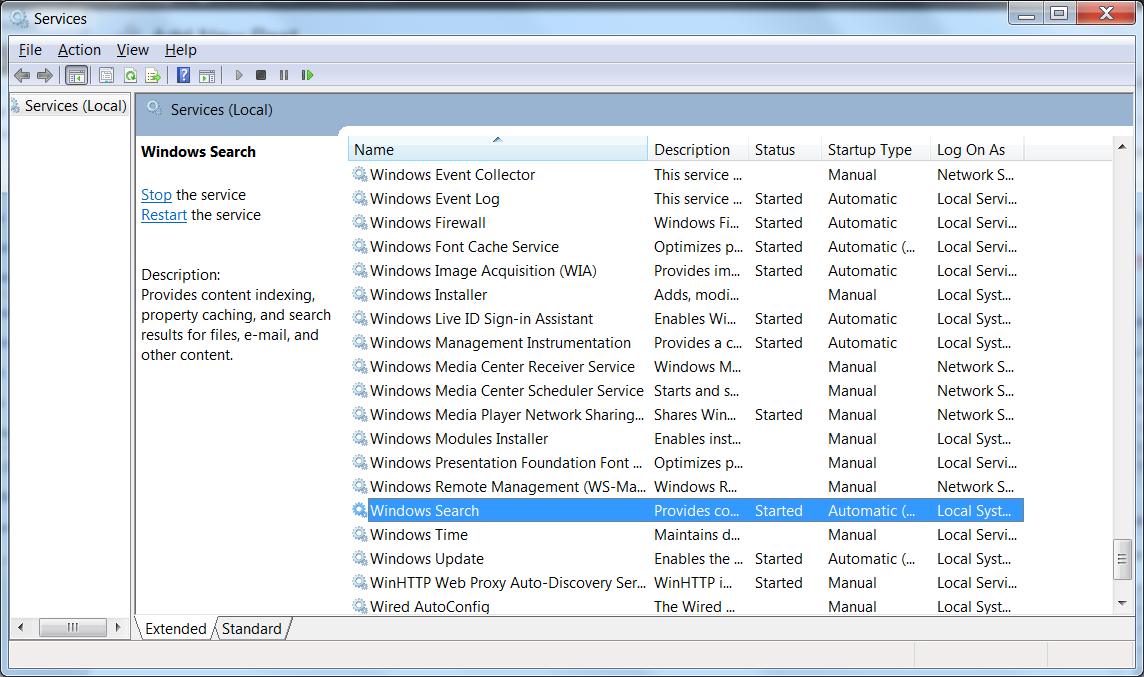The width and height of the screenshot is (1144, 677).
Task: Select Windows Media Player Network Sharing row
Action: (686, 414)
